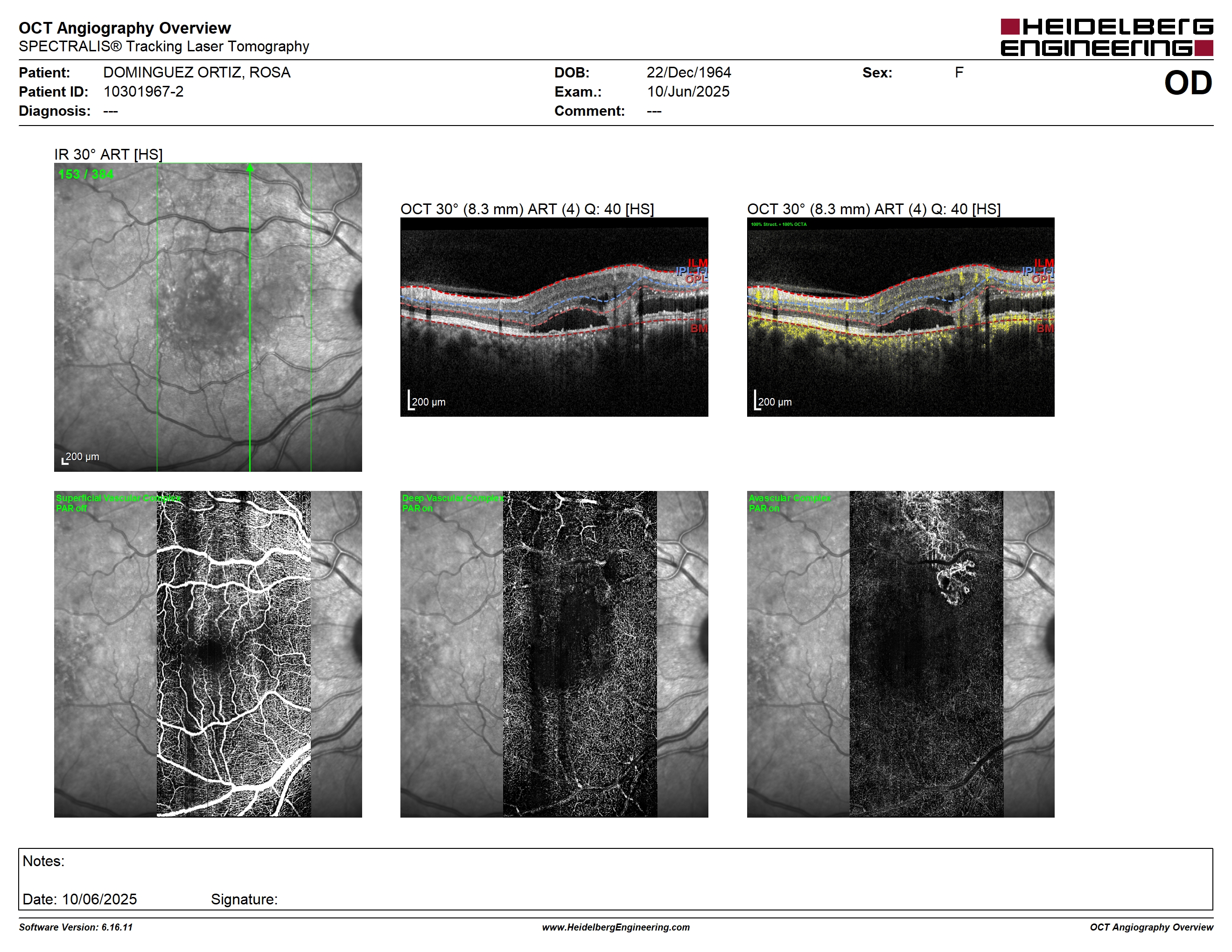
Task: Click the '153 / 384' scan counter
Action: click(x=86, y=174)
